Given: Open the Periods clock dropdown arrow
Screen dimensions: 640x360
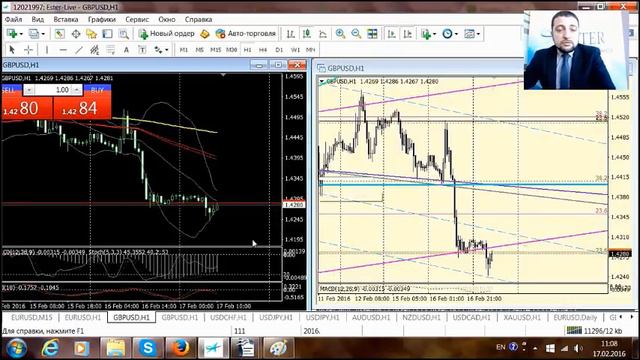Looking at the screenshot, I should pos(456,34).
